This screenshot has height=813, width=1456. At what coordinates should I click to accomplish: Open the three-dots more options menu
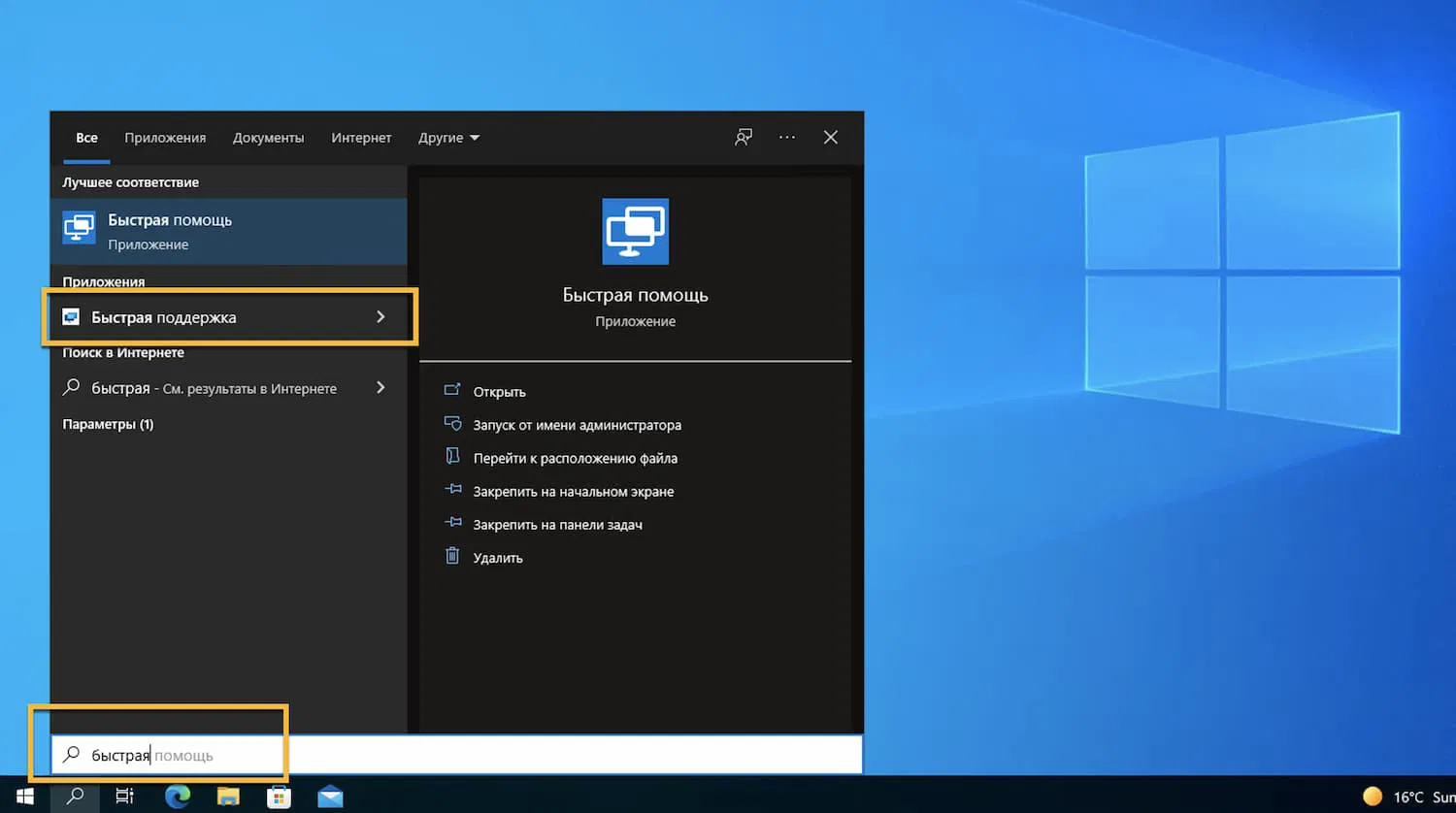click(787, 138)
